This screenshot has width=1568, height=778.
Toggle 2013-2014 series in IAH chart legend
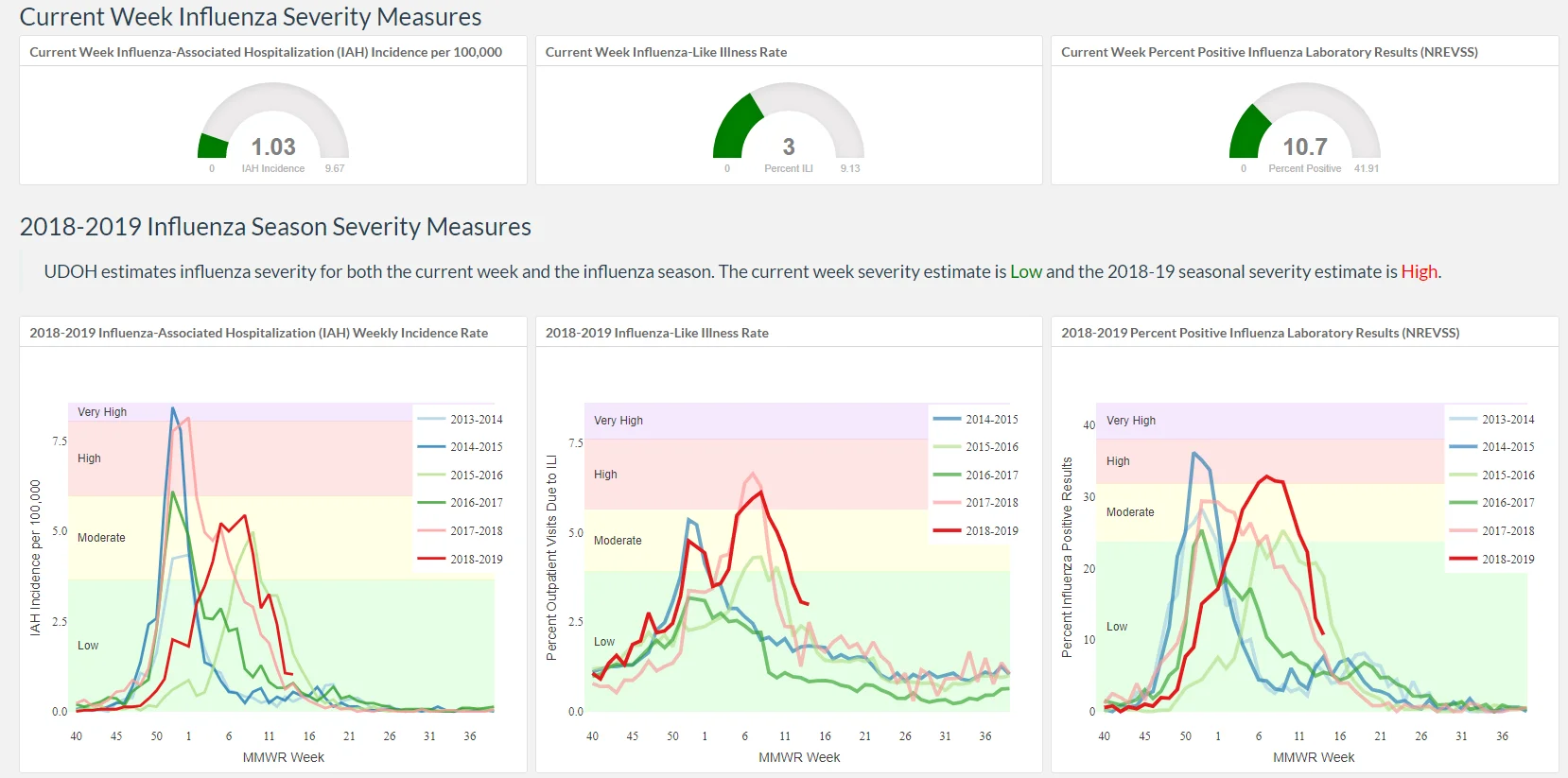(x=461, y=419)
